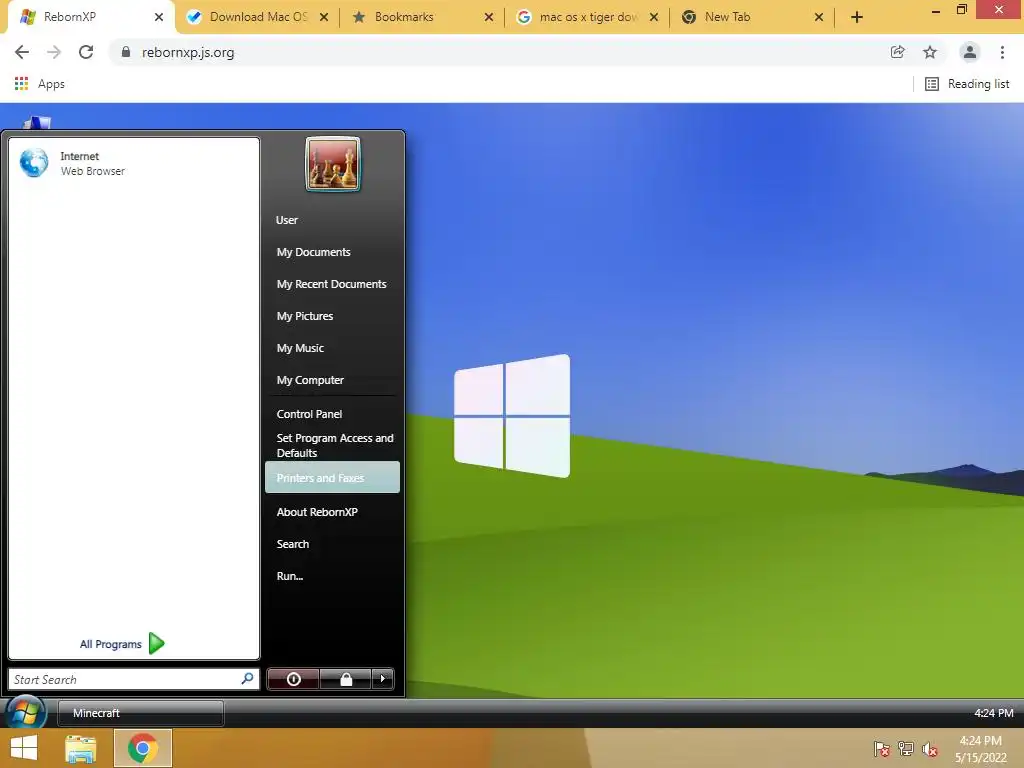The image size is (1024, 768).
Task: Switch to the mac os x tiger tab
Action: click(588, 17)
